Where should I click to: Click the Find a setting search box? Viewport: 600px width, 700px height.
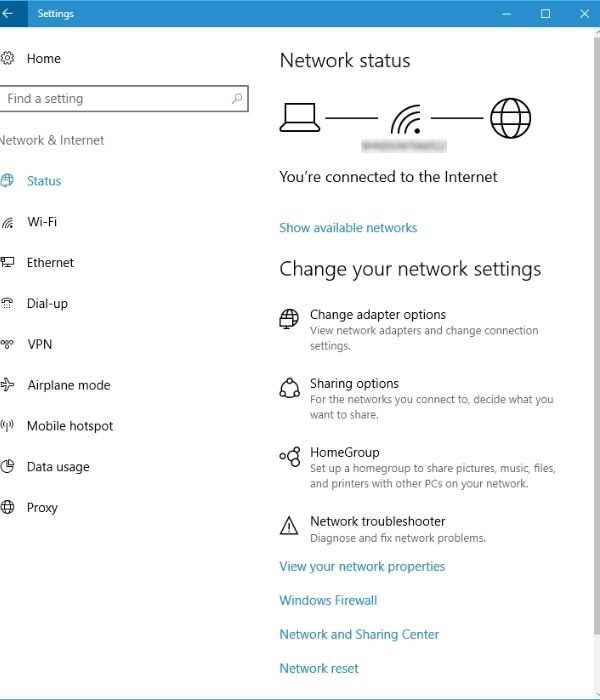115,99
